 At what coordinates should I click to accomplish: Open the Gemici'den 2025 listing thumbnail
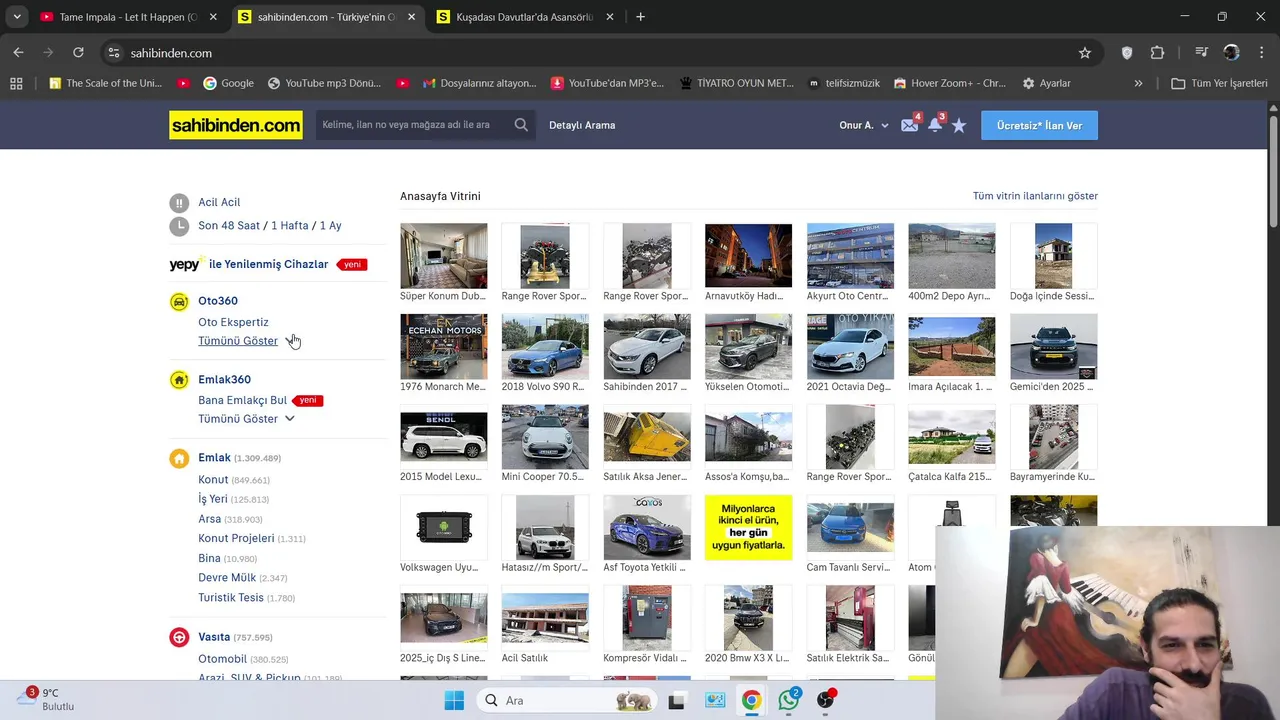coord(1053,346)
